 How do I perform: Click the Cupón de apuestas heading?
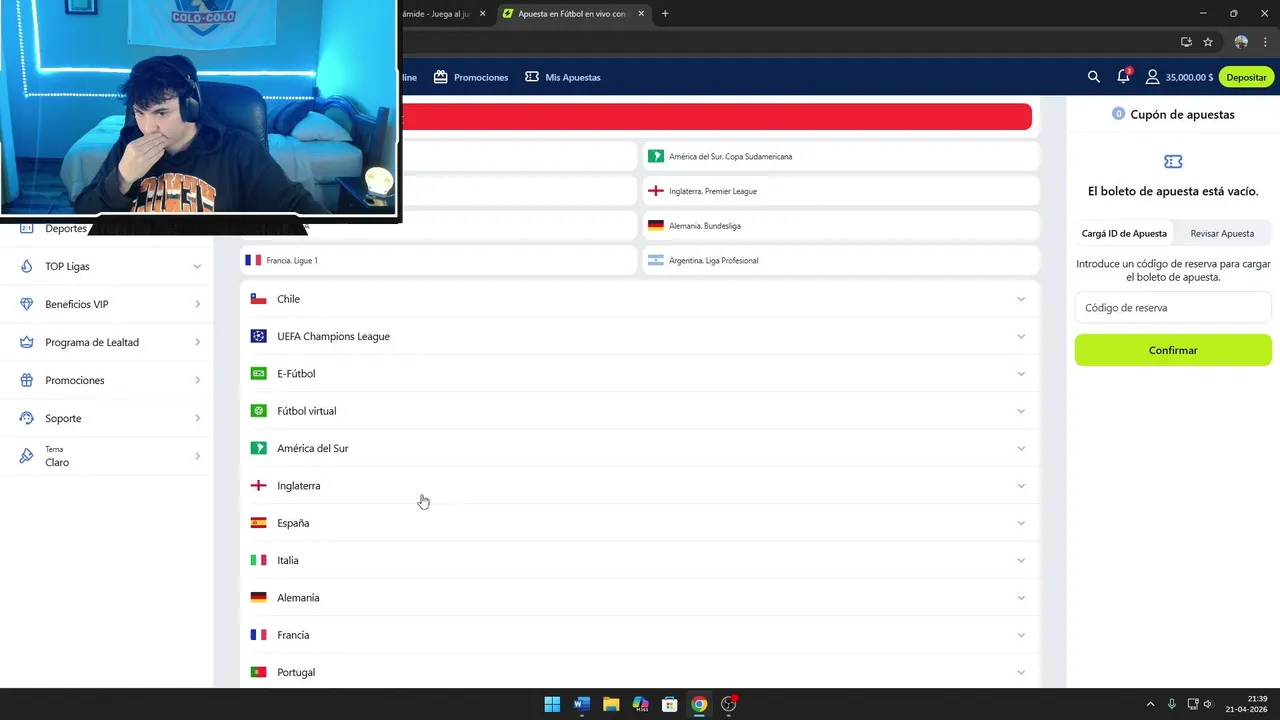coord(1182,114)
